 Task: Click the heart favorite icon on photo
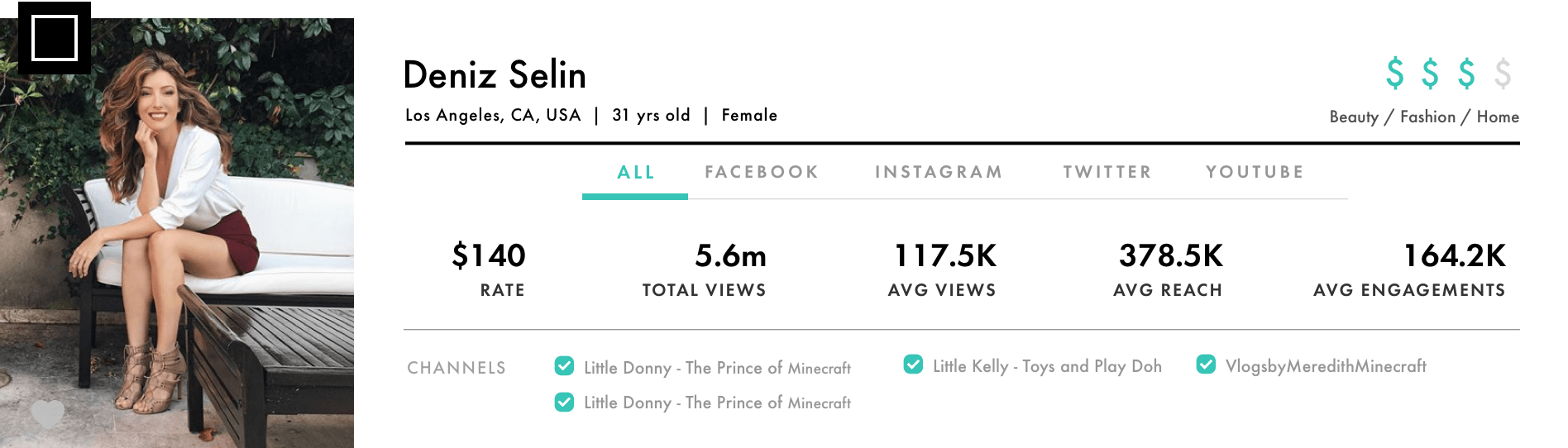click(x=47, y=412)
